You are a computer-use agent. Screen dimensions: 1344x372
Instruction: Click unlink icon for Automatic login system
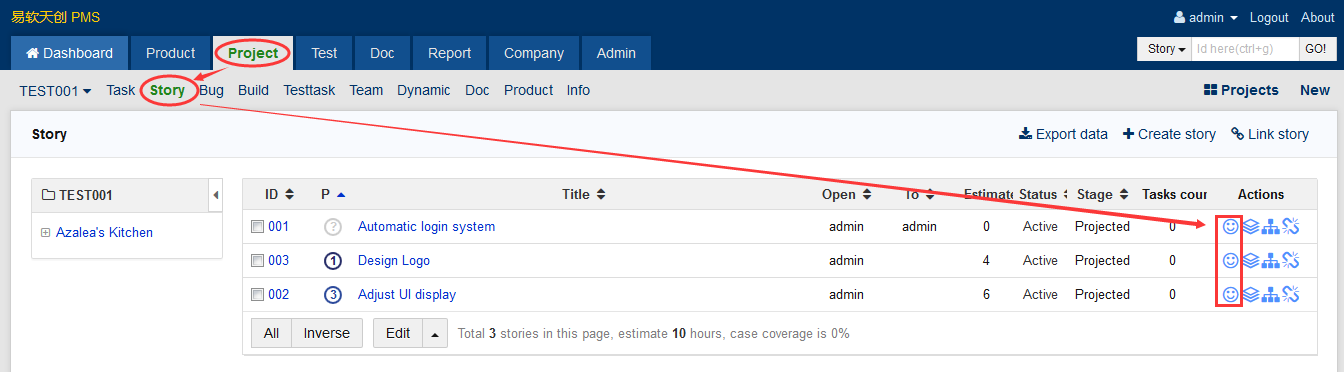(x=1291, y=227)
